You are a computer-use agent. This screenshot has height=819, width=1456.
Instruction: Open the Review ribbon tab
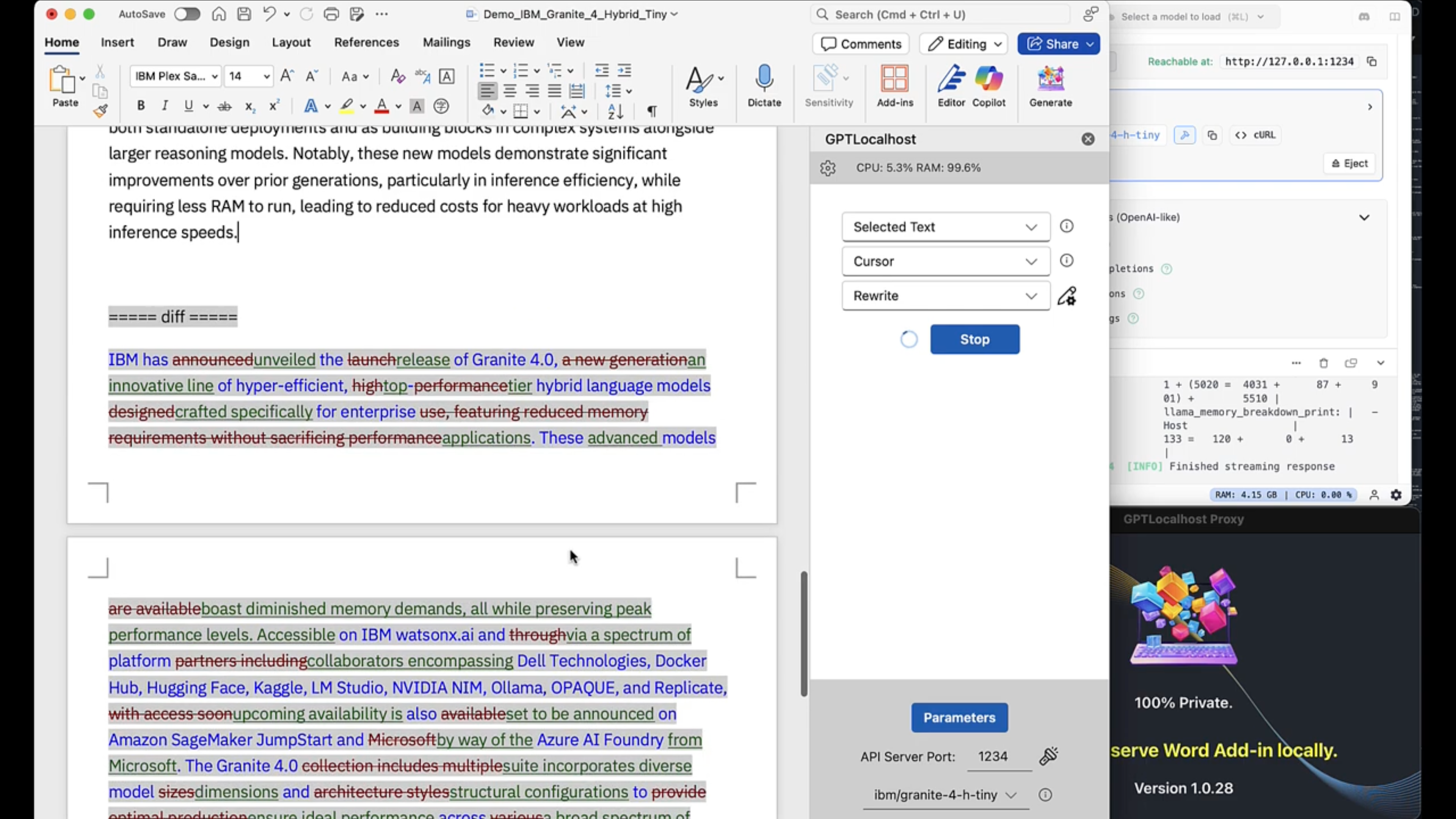[513, 42]
